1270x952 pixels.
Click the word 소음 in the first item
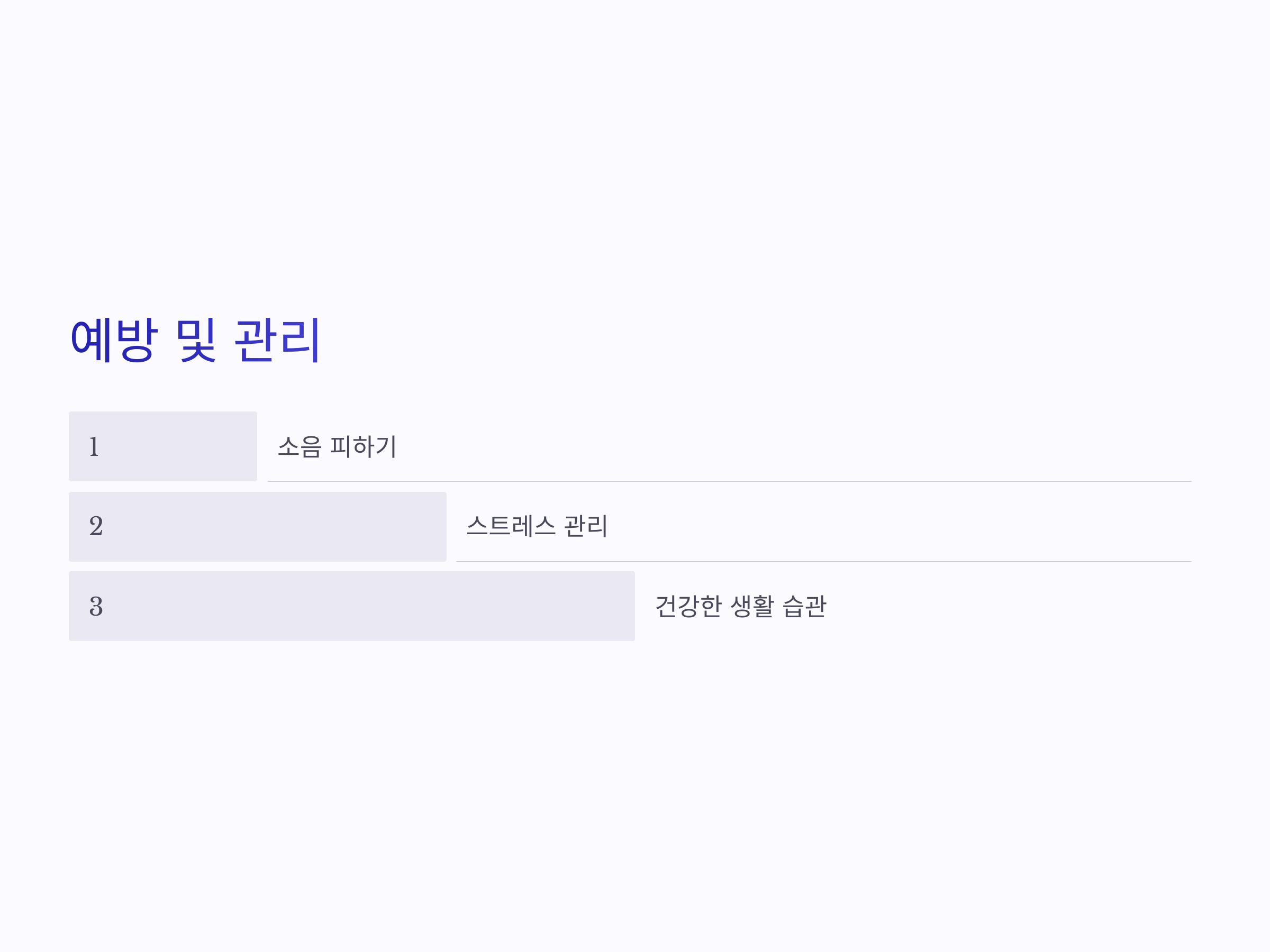[299, 446]
